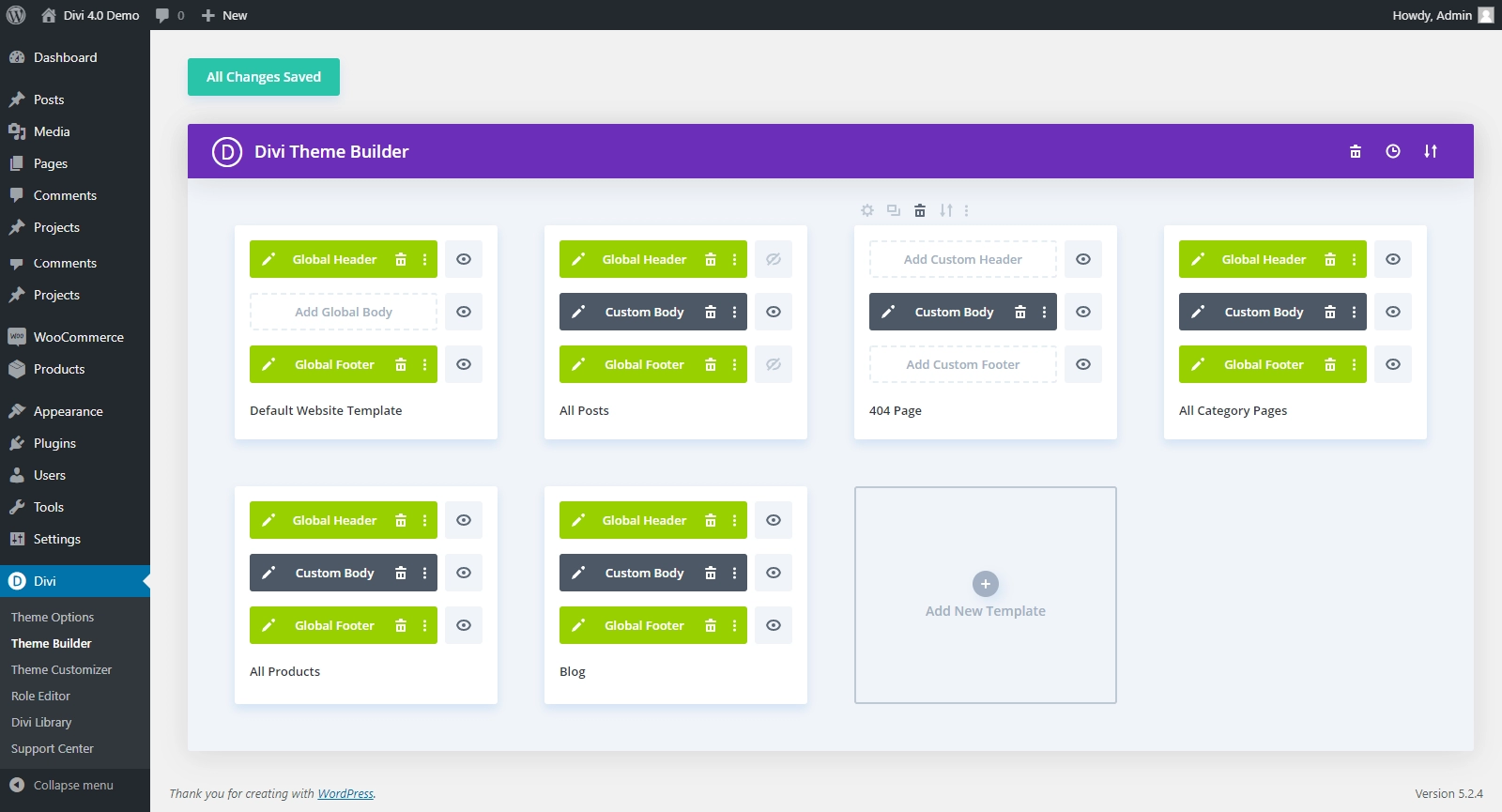
Task: Edit Custom Body in All Products template
Action: pyautogui.click(x=268, y=573)
